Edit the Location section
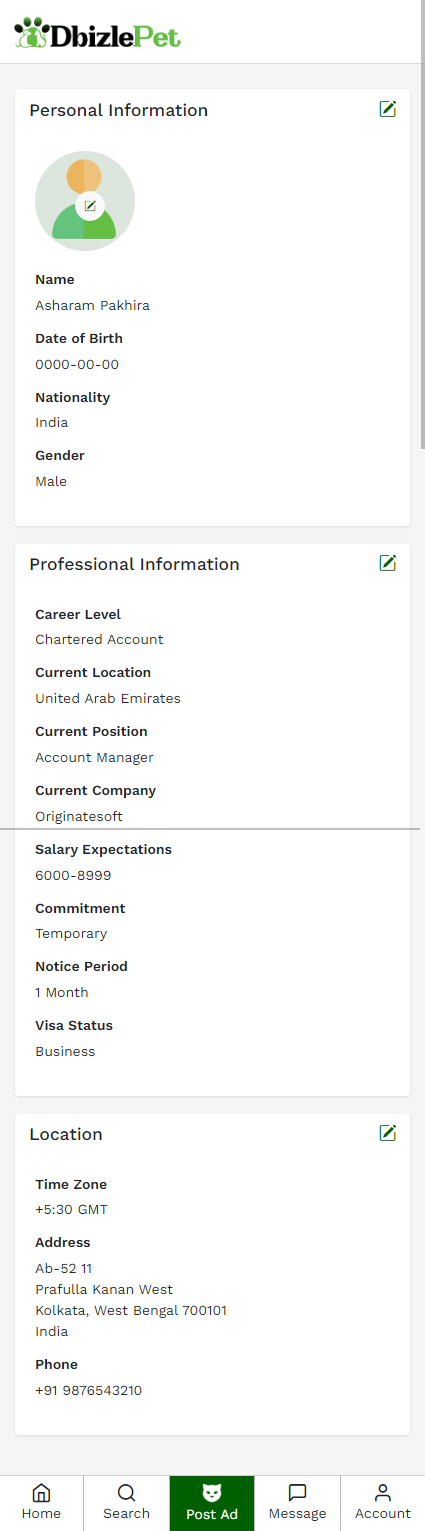Viewport: 425px width, 1531px height. point(388,1133)
